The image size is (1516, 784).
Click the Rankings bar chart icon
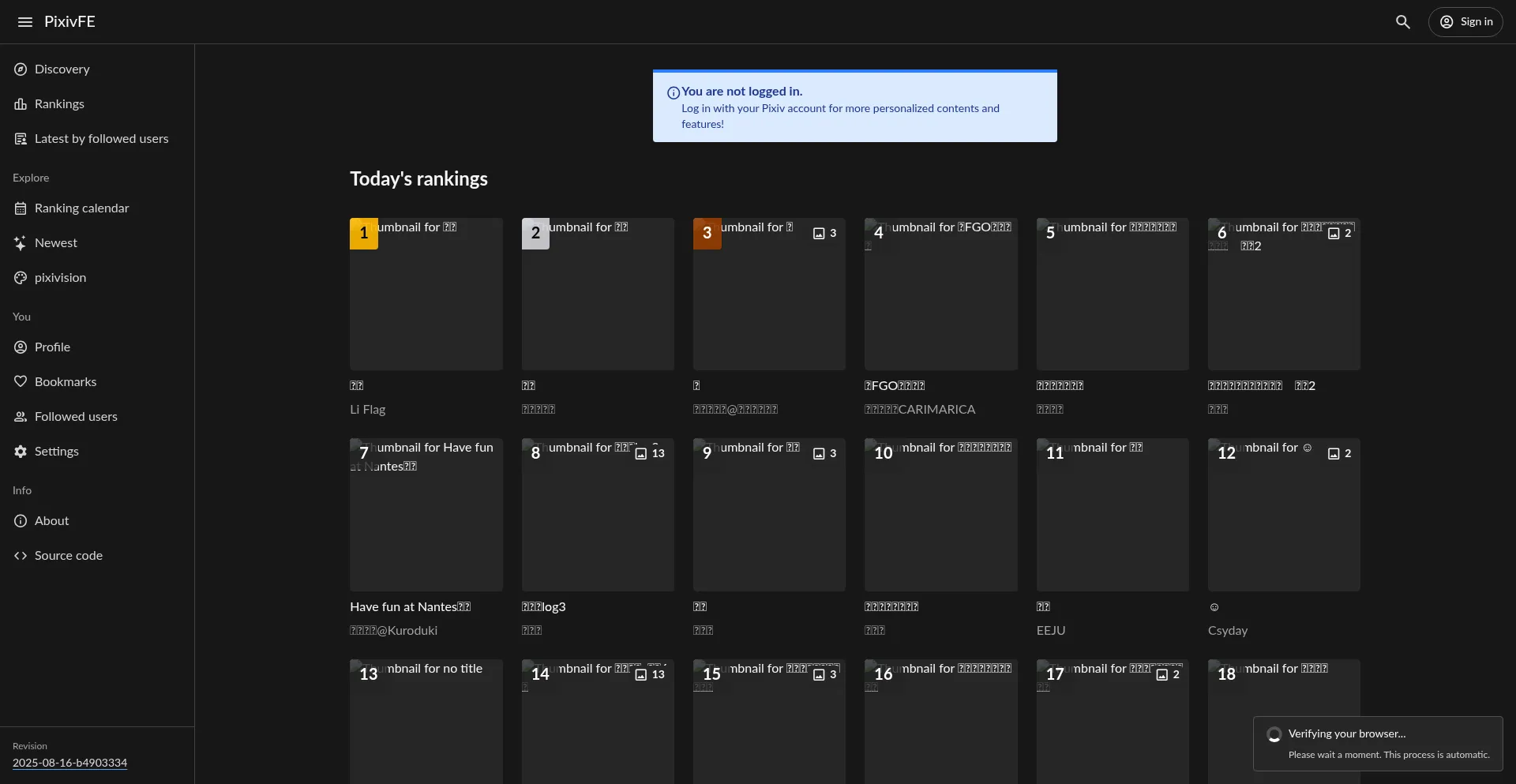[21, 104]
